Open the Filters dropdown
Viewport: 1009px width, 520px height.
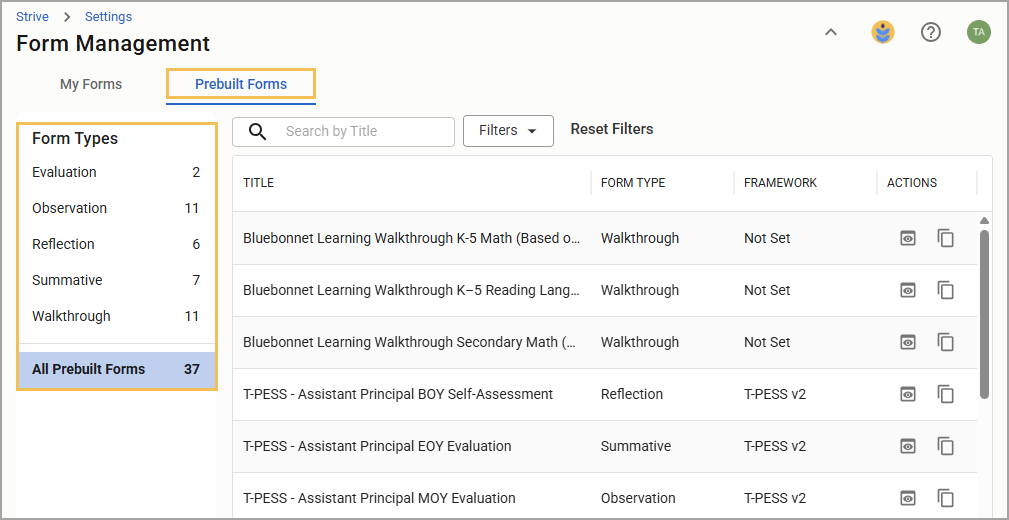[x=508, y=131]
